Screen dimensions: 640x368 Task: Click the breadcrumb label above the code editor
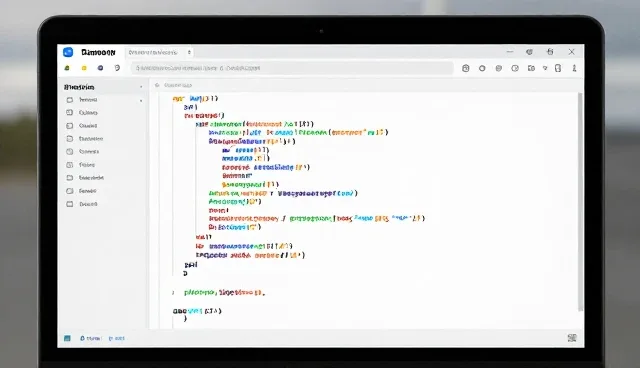[178, 85]
